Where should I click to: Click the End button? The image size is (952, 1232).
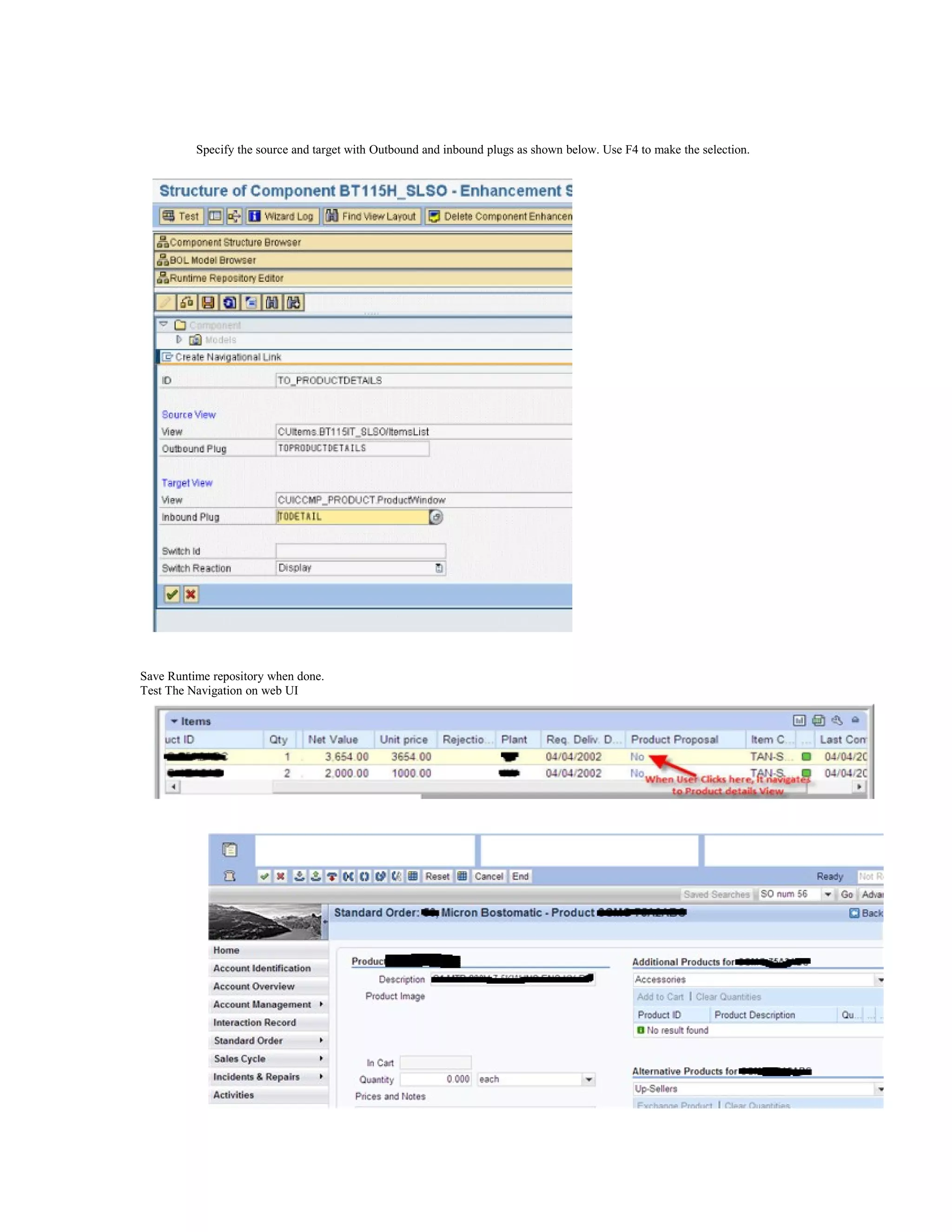click(x=520, y=876)
